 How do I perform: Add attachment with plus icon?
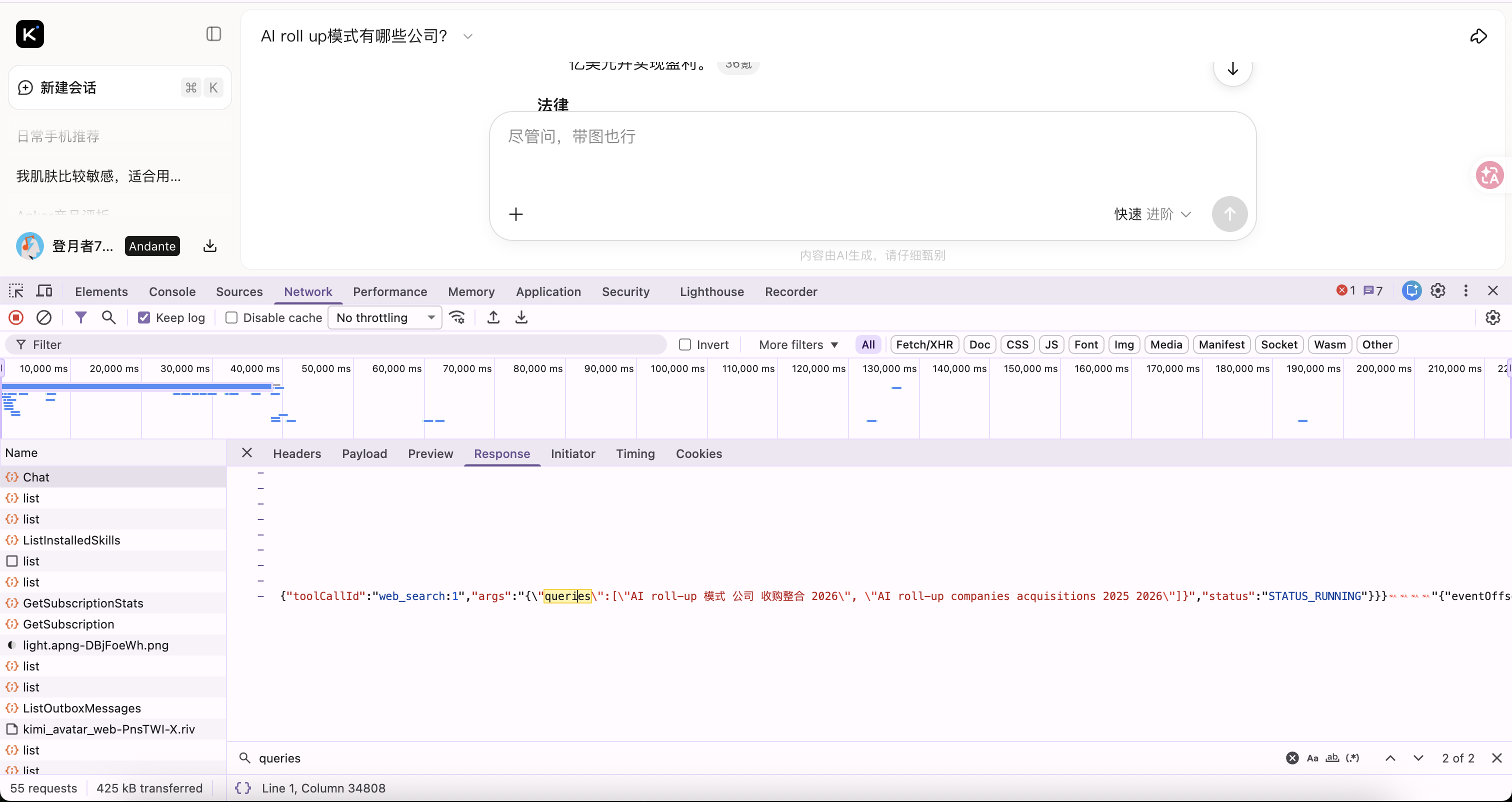516,214
